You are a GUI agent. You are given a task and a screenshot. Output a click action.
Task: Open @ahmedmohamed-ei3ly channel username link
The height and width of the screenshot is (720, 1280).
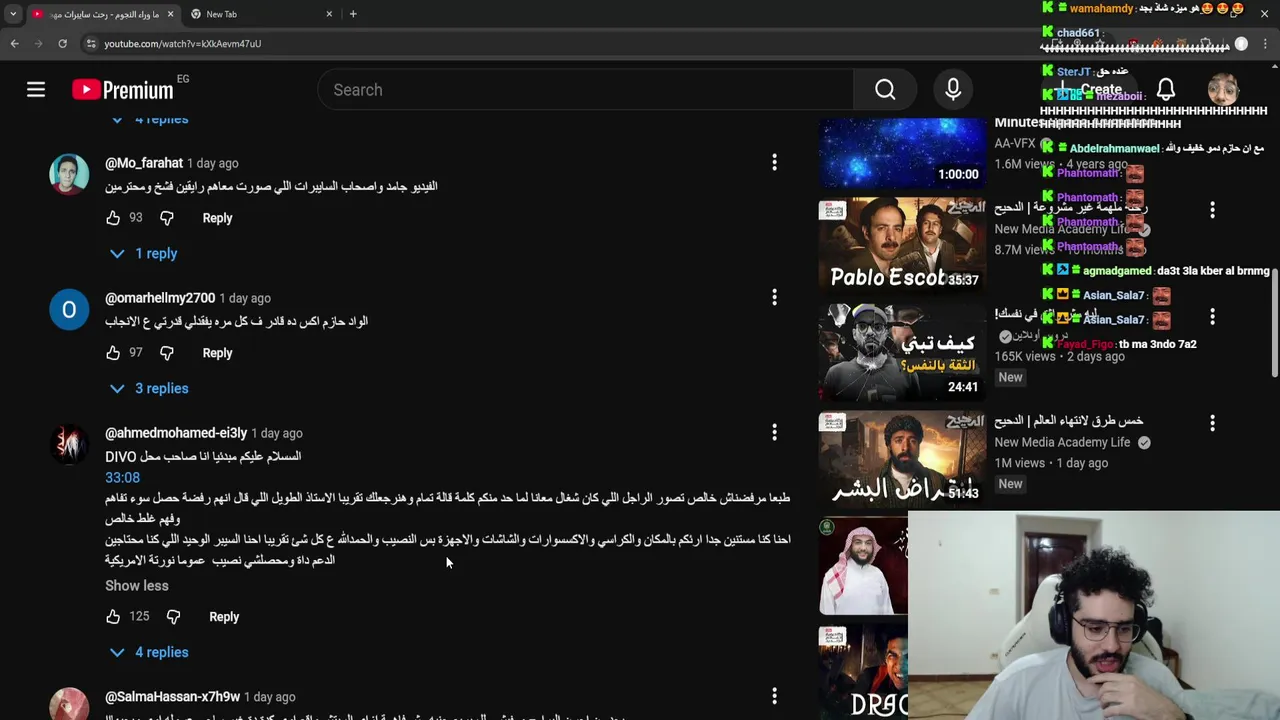click(x=176, y=433)
